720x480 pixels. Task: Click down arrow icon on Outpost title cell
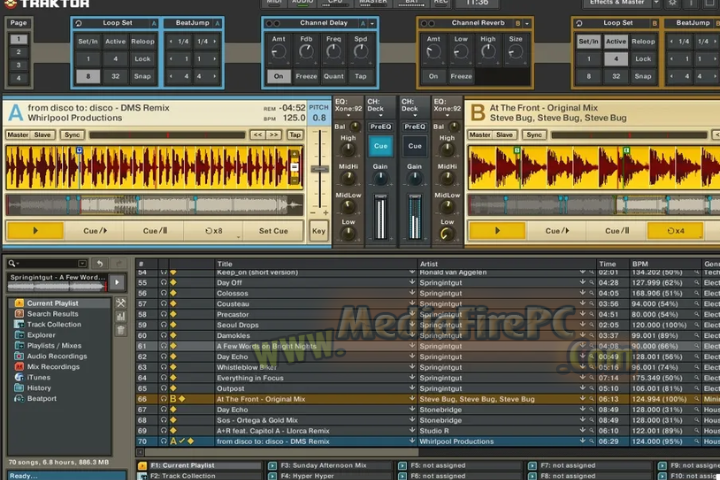click(412, 388)
